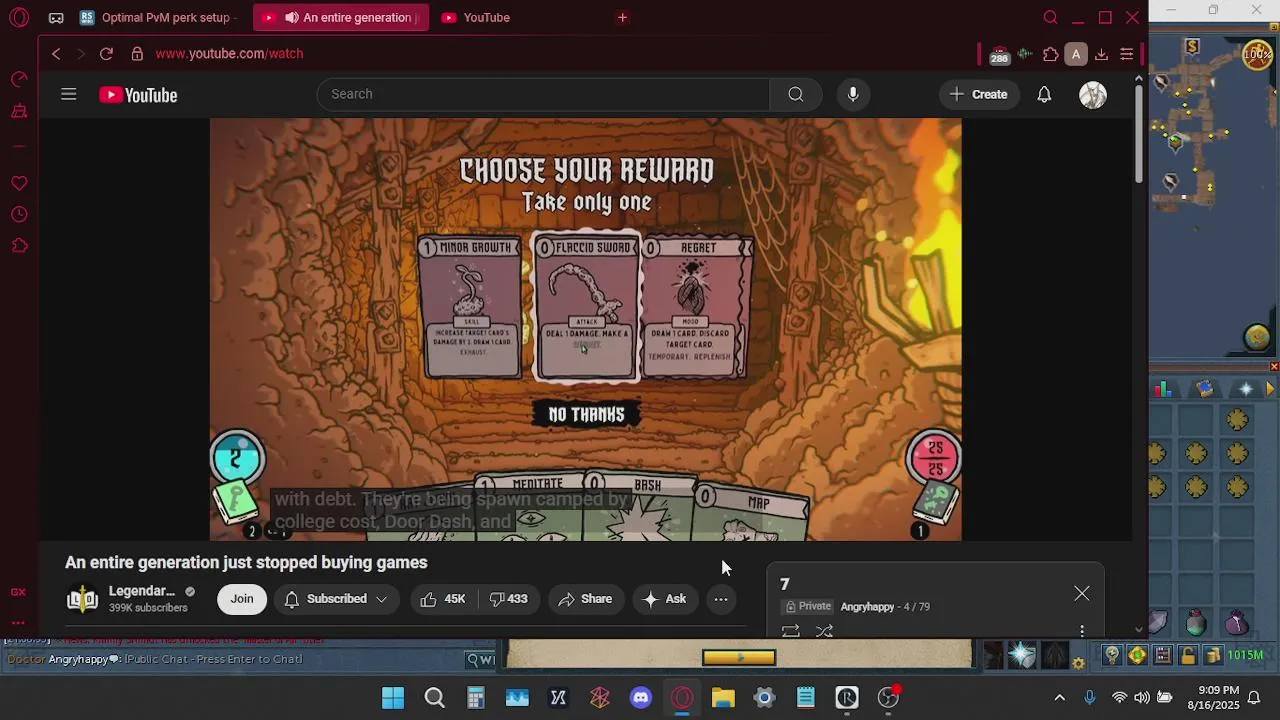Open the YouTube guide hamburger menu
Viewport: 1280px width, 720px height.
pyautogui.click(x=68, y=94)
